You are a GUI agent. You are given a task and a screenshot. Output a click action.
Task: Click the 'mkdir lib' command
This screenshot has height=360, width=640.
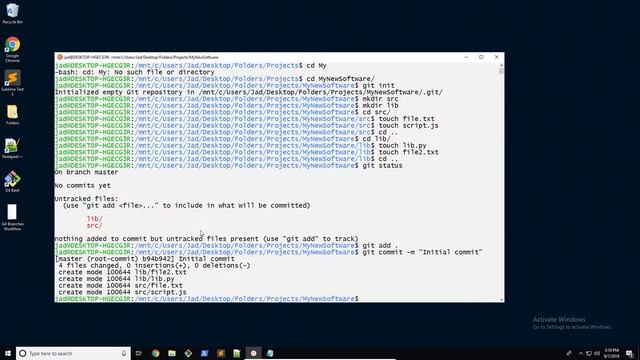(x=380, y=105)
